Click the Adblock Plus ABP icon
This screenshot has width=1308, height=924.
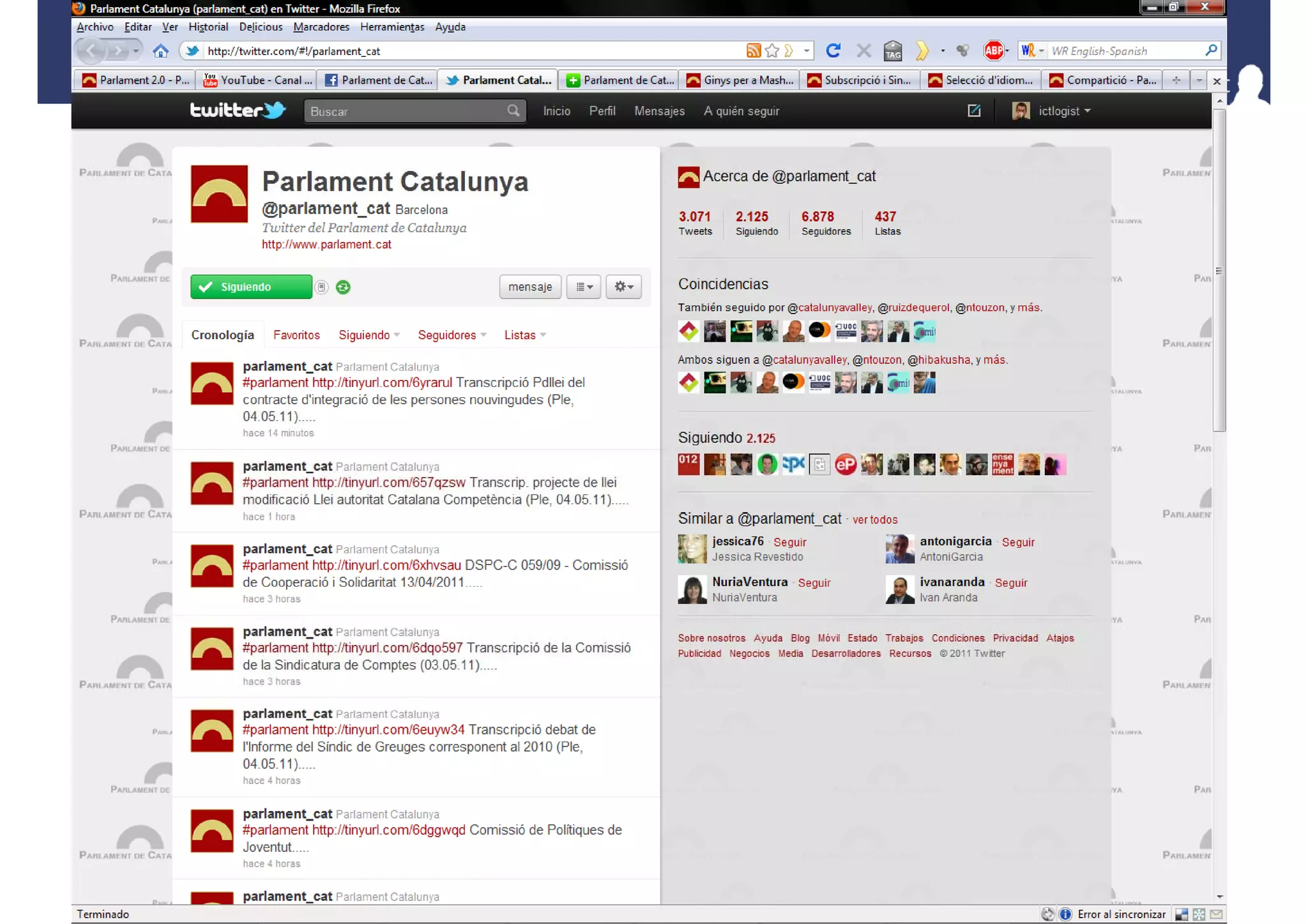[994, 50]
